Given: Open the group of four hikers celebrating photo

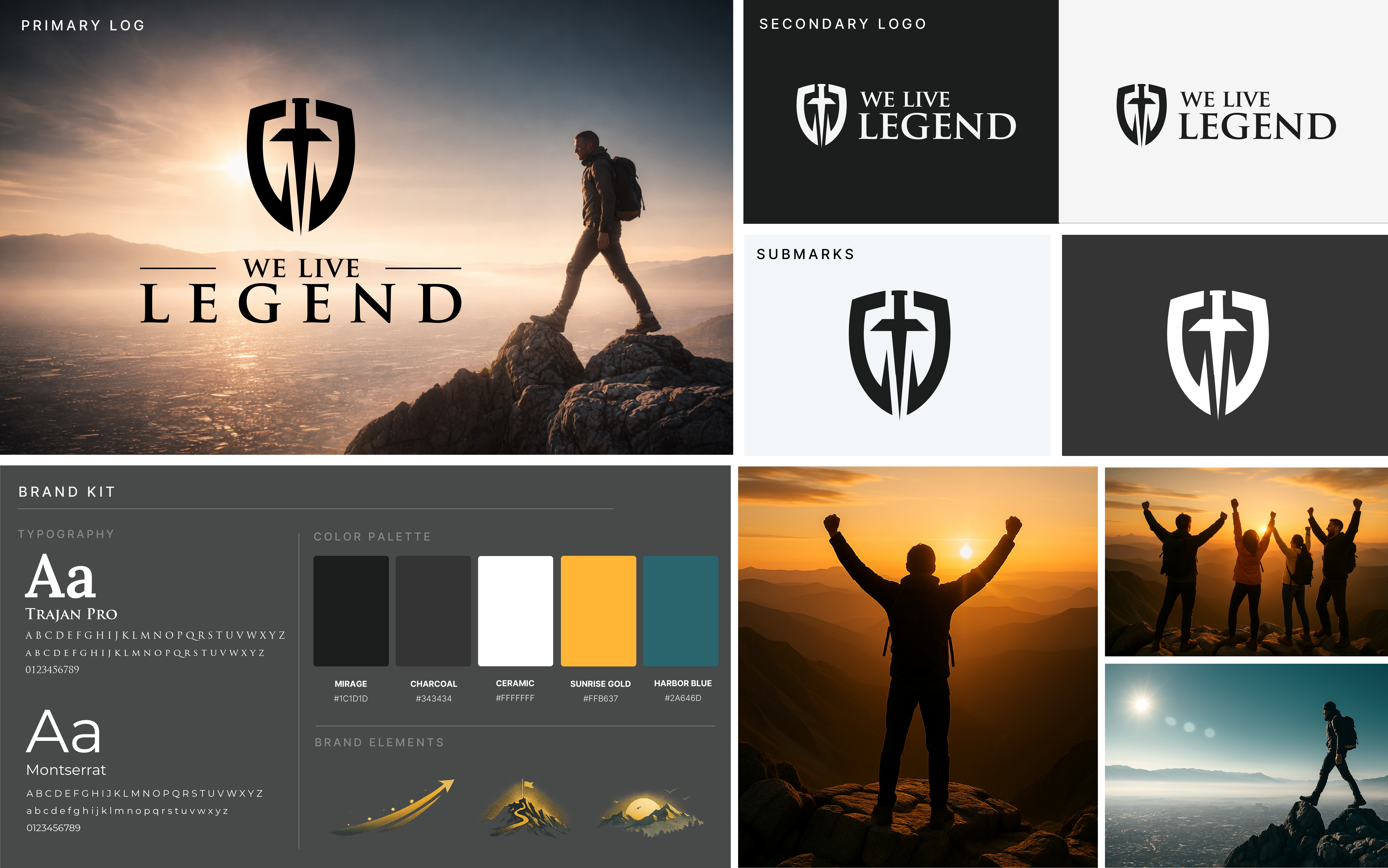Looking at the screenshot, I should (1246, 562).
